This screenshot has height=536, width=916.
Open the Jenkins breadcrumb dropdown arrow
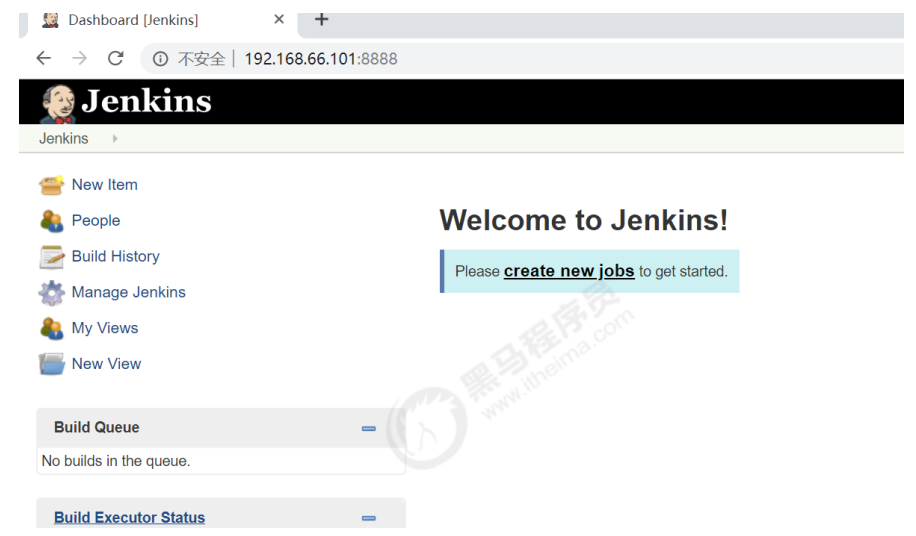click(x=115, y=139)
